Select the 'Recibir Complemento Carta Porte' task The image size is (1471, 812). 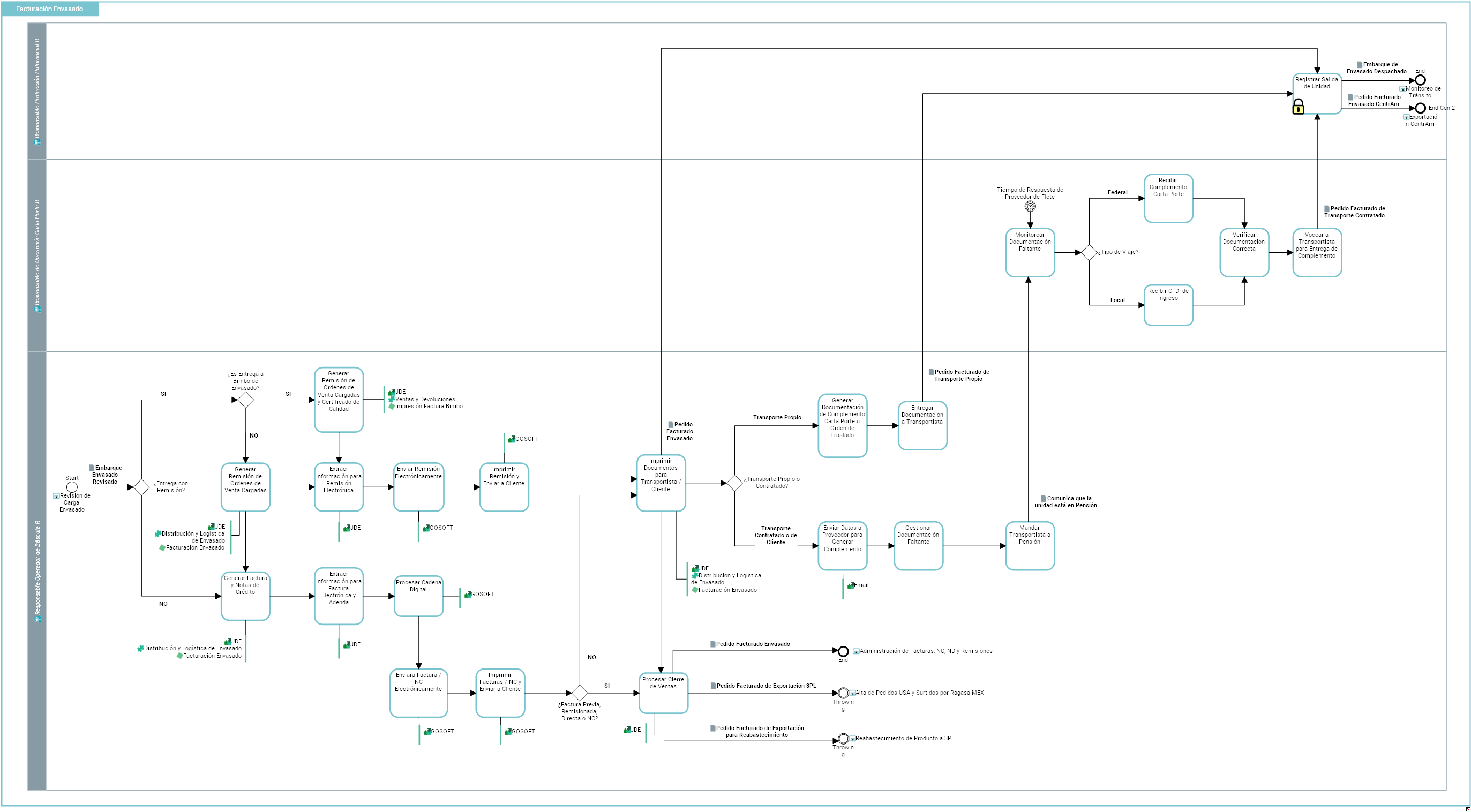pos(1168,198)
